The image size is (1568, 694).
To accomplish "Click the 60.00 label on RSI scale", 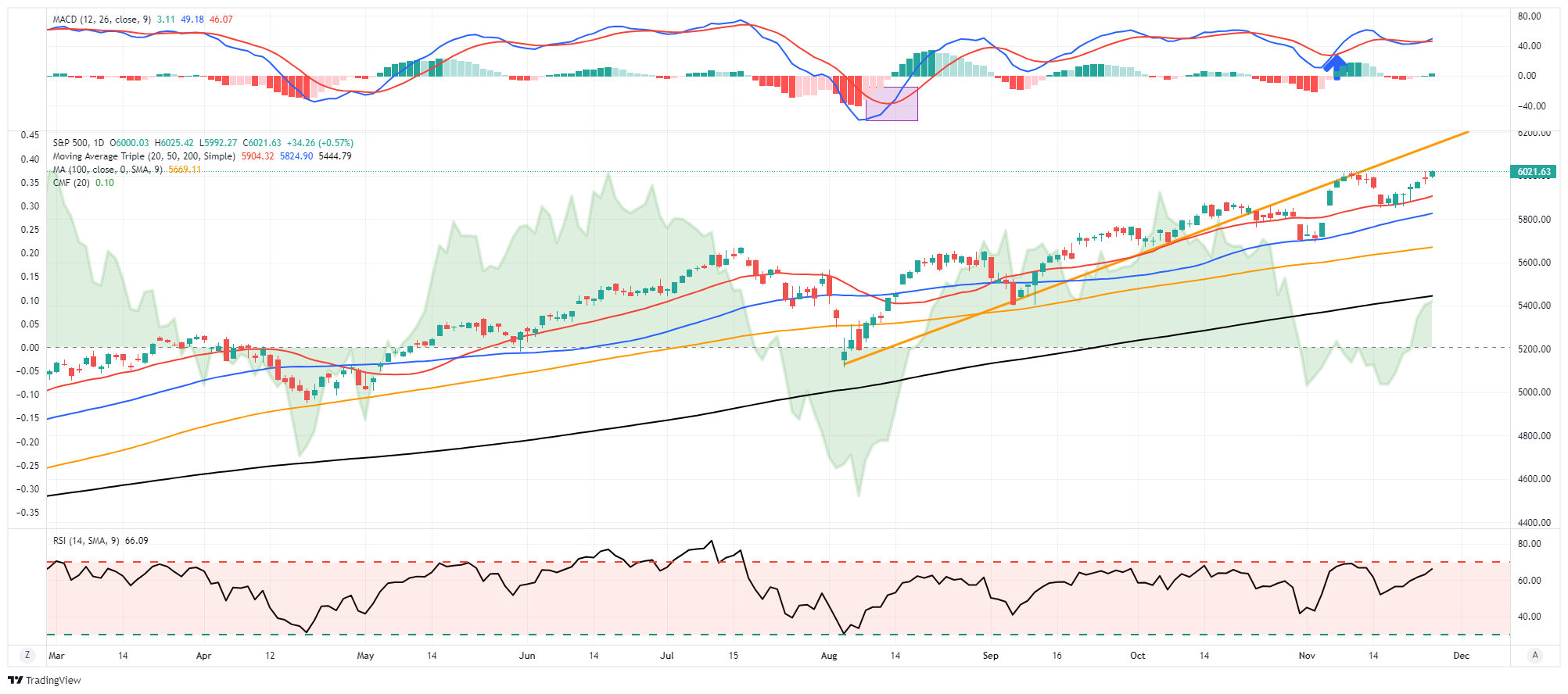I will pyautogui.click(x=1530, y=581).
